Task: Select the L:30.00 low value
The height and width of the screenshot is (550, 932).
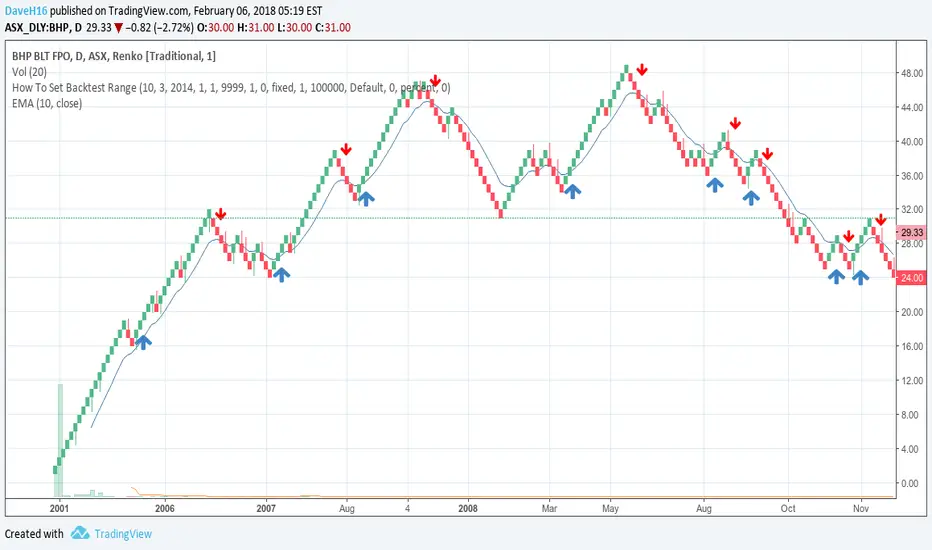Action: click(x=295, y=27)
